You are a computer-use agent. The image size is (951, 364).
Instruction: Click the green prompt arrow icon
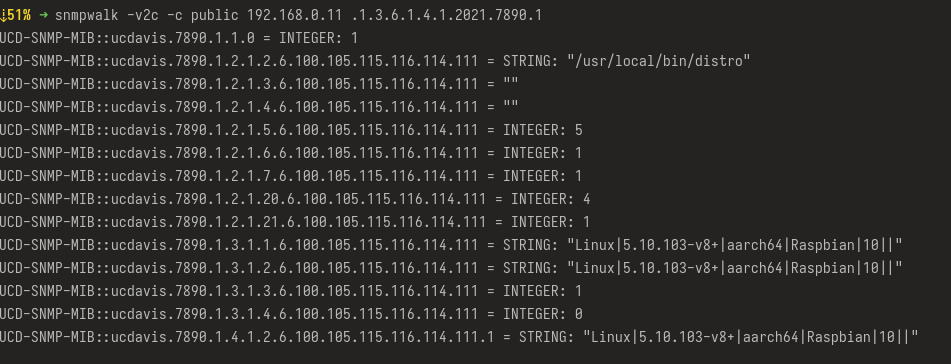point(42,15)
